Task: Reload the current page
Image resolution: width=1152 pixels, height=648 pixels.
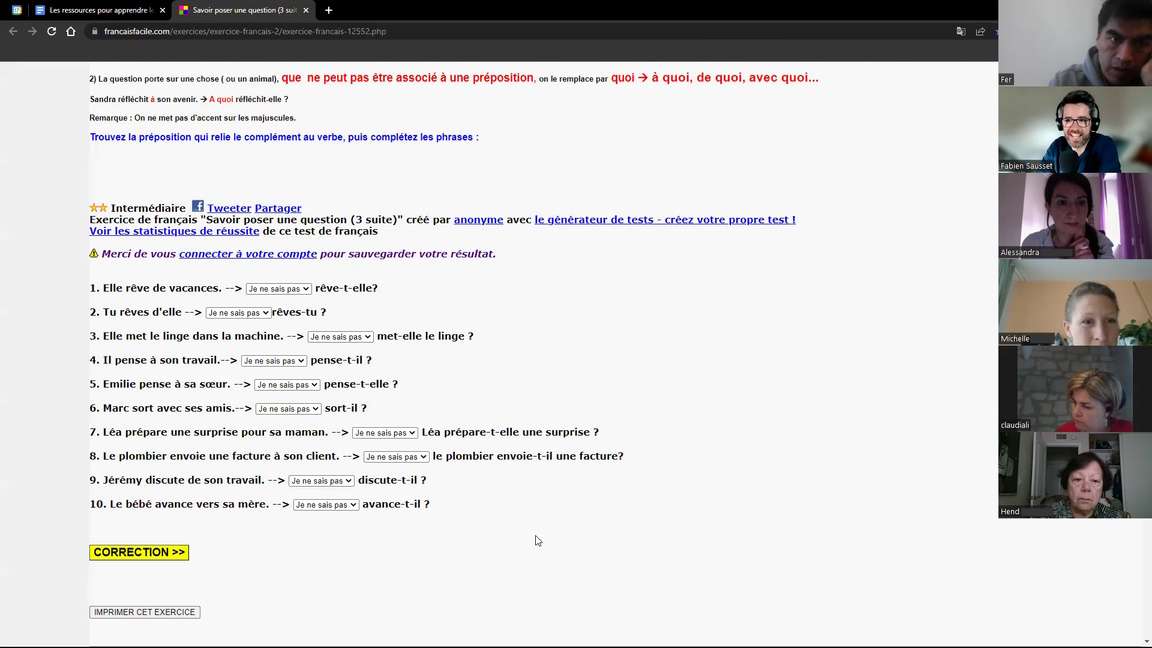Action: click(51, 32)
